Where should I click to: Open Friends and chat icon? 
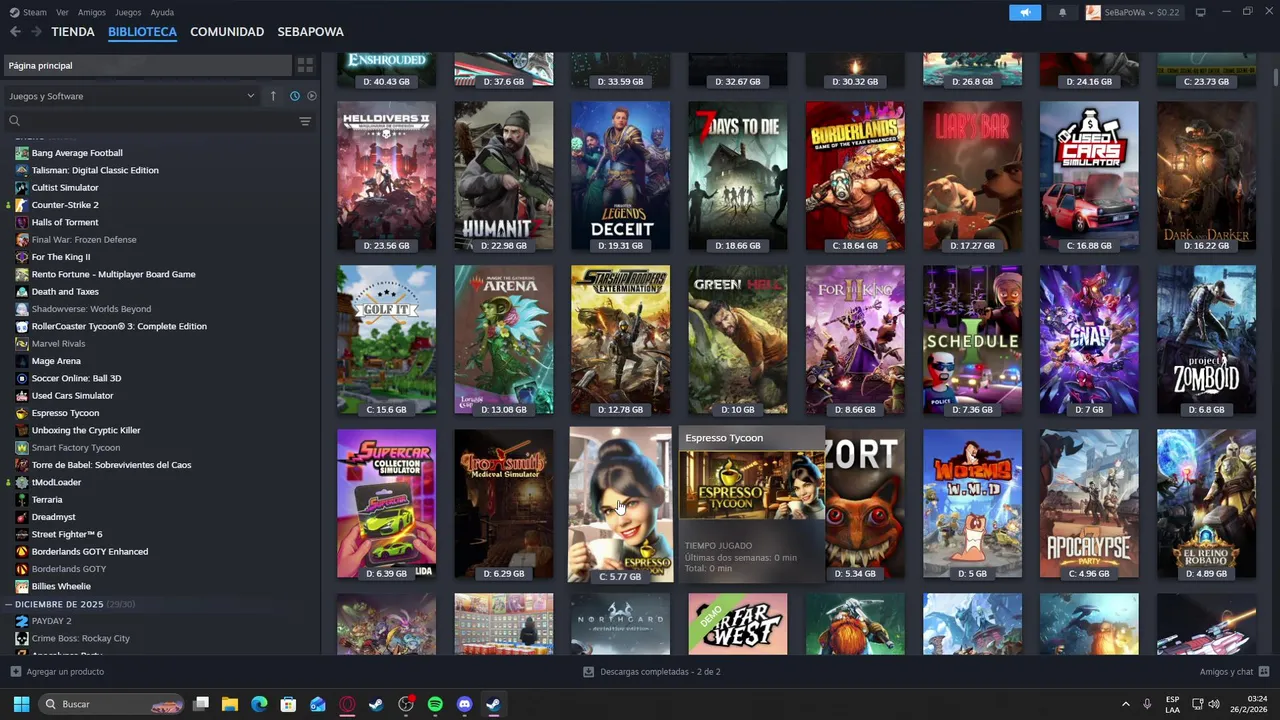click(1264, 672)
